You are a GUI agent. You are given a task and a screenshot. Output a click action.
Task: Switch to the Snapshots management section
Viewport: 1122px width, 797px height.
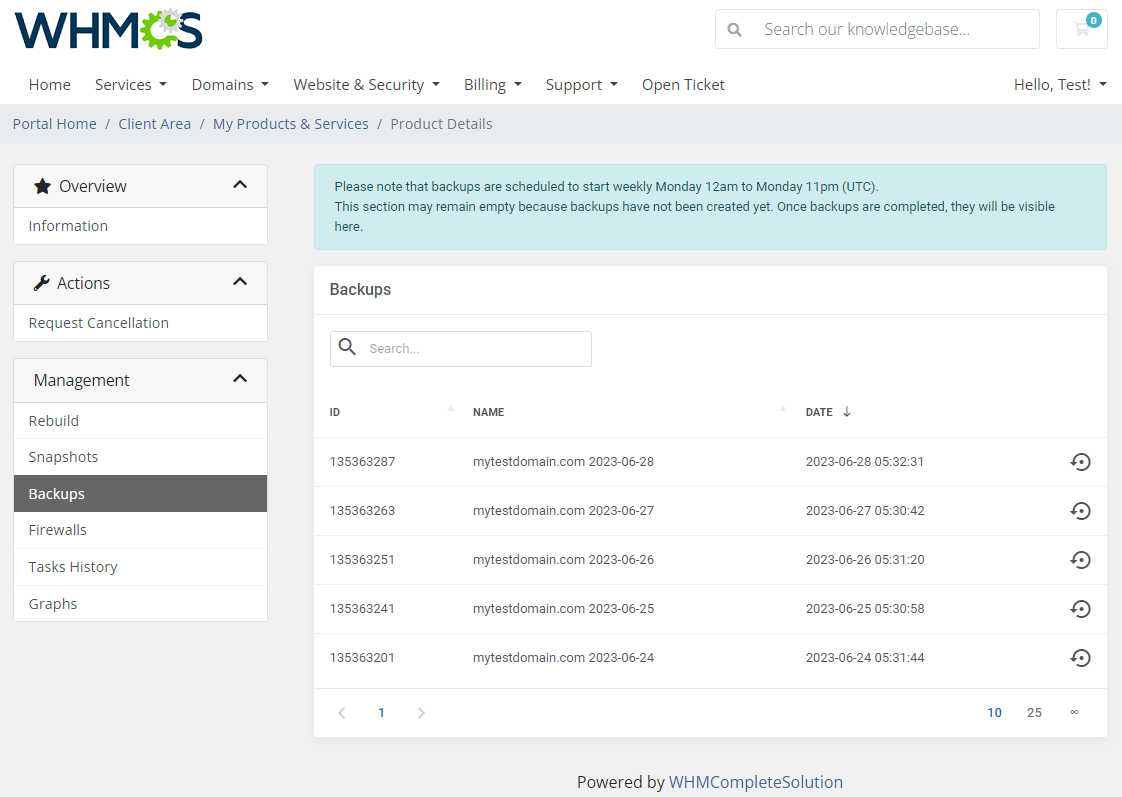click(63, 456)
